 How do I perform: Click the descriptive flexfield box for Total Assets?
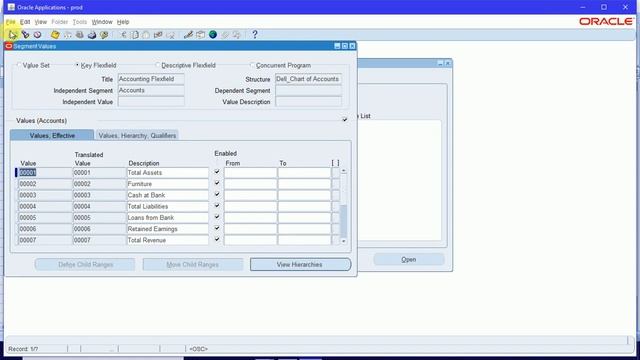[336, 173]
